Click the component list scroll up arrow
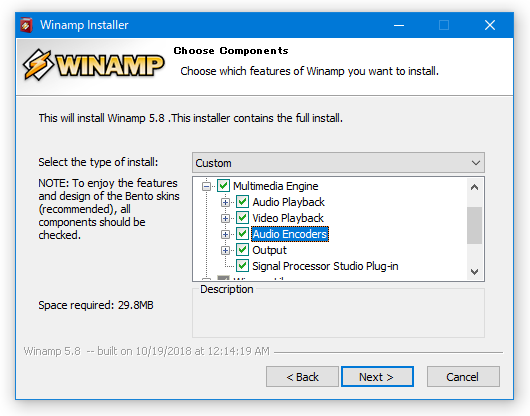530x416 pixels. coord(475,187)
